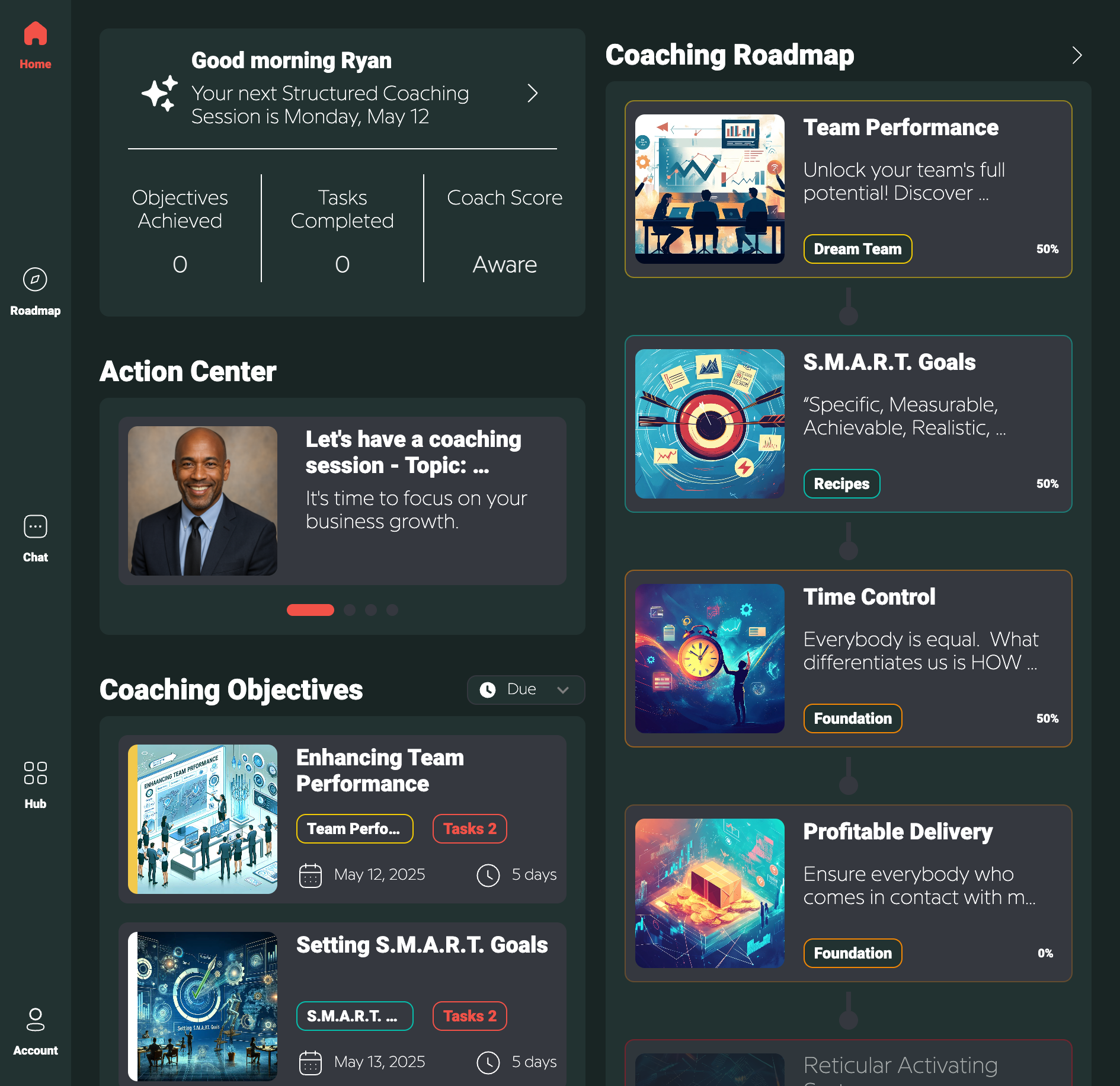
Task: Click the clock icon beside 5 days duration
Action: click(488, 874)
